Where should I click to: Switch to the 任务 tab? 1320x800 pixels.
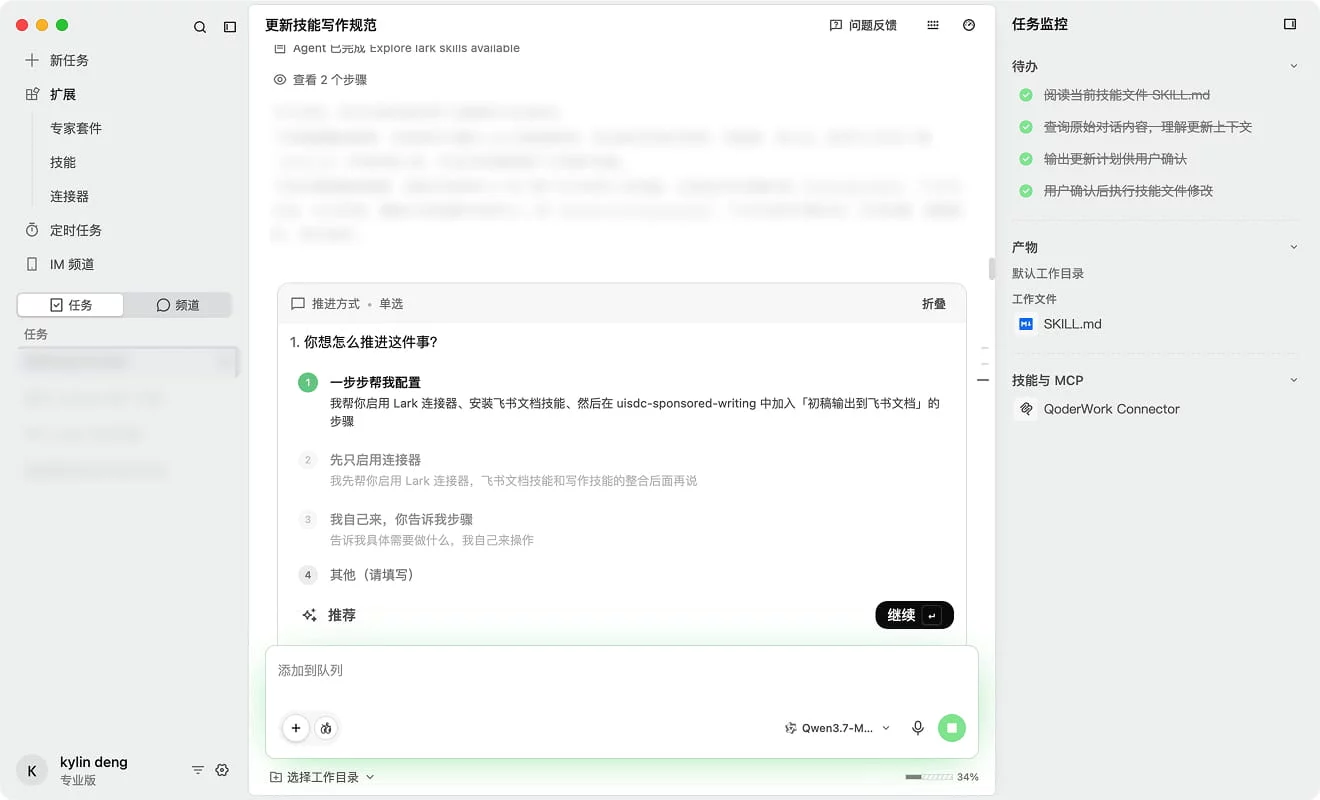71,305
